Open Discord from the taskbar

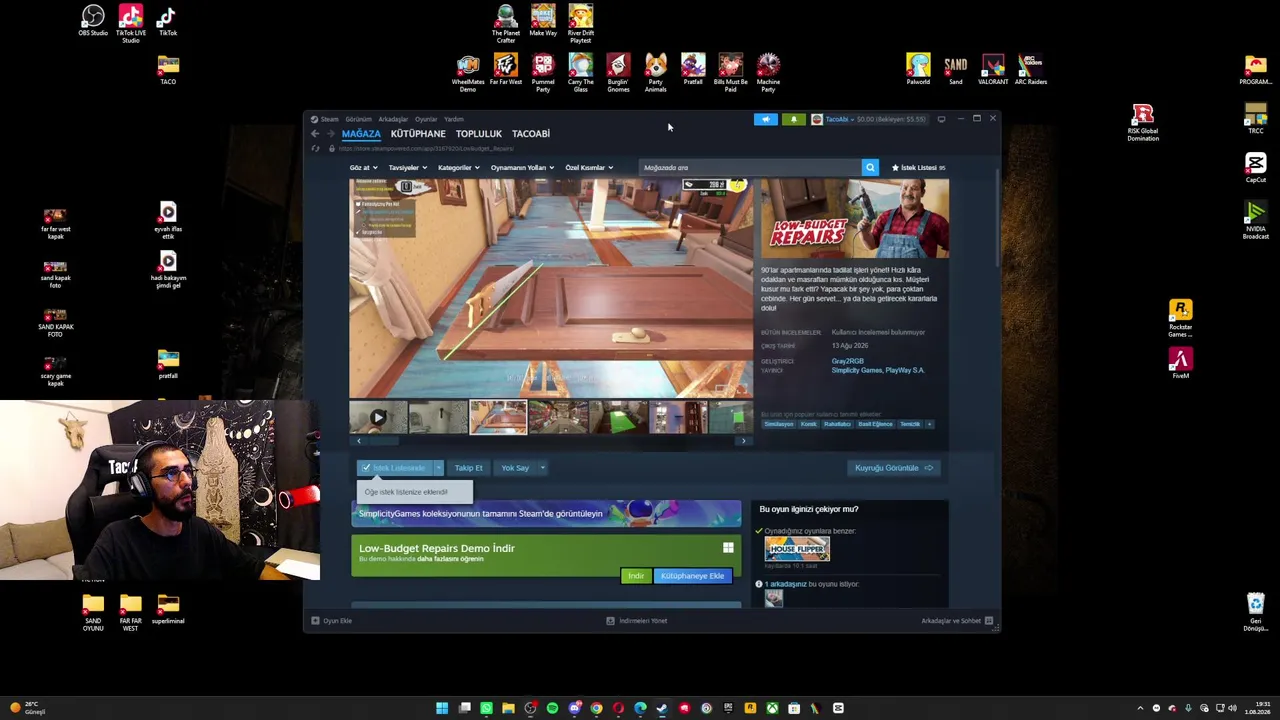574,708
